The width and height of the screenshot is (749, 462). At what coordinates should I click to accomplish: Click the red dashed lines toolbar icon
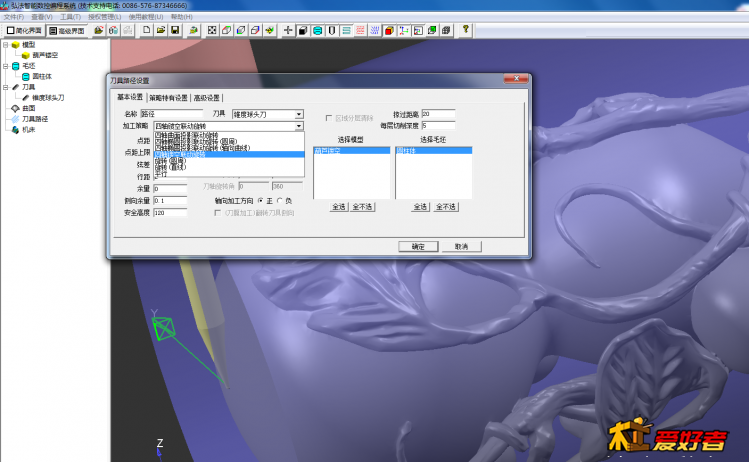[x=360, y=30]
